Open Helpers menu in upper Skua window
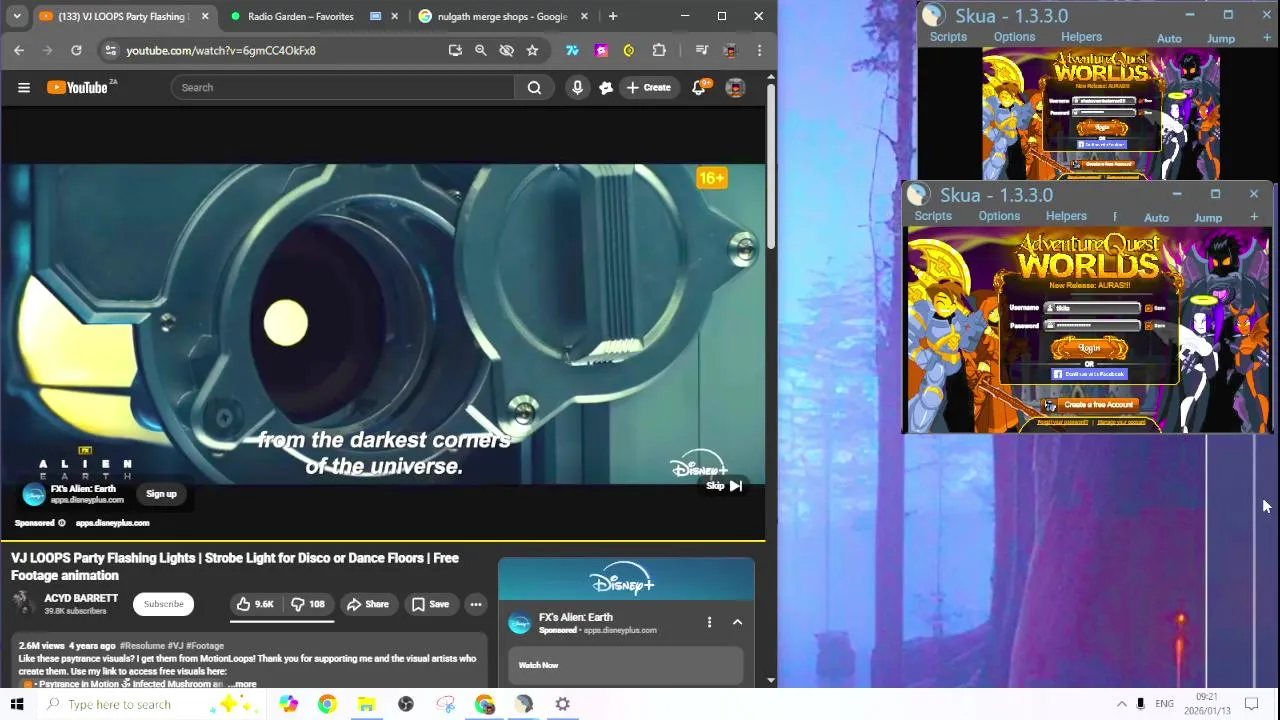Viewport: 1280px width, 720px height. point(1081,37)
